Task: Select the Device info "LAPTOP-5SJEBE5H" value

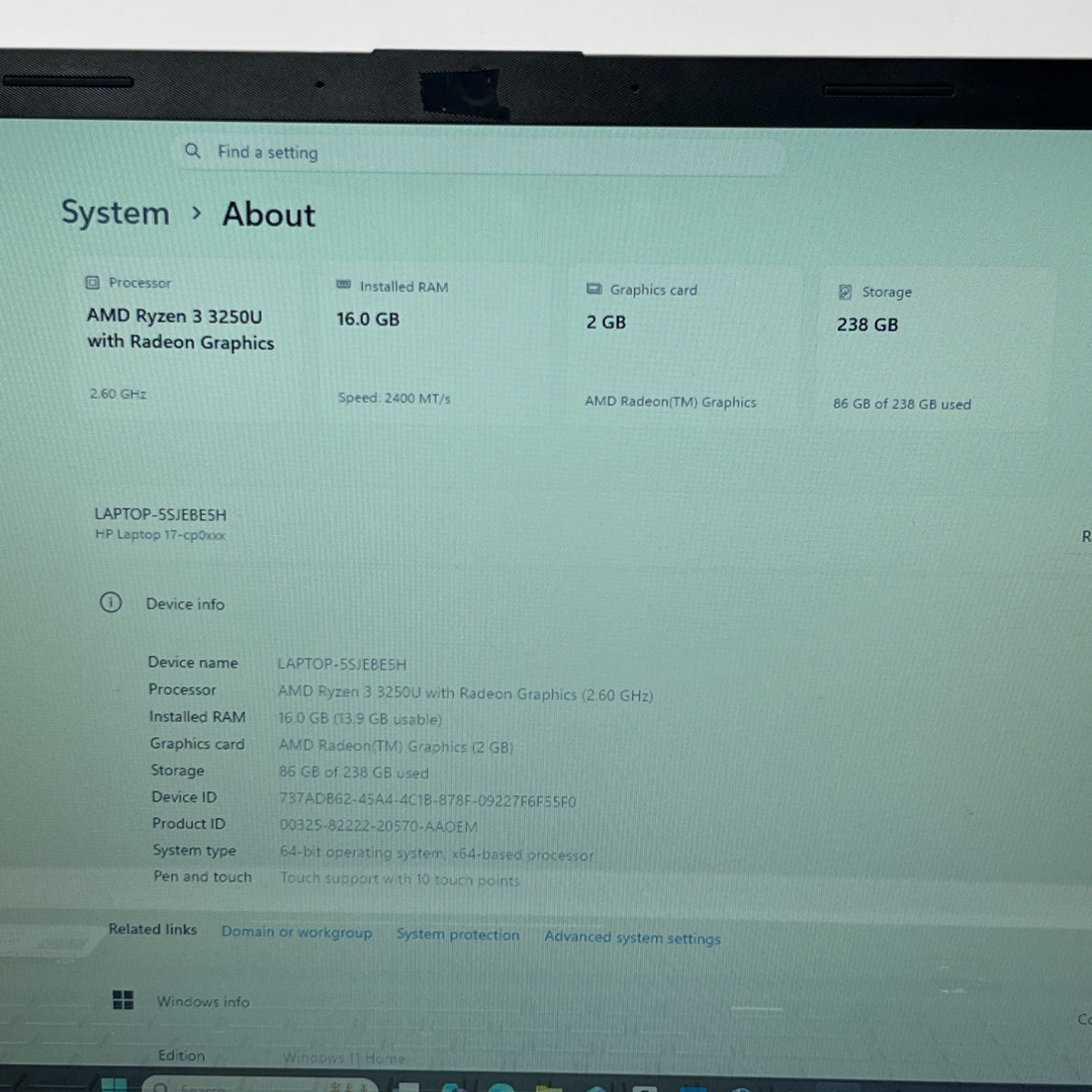Action: click(342, 664)
